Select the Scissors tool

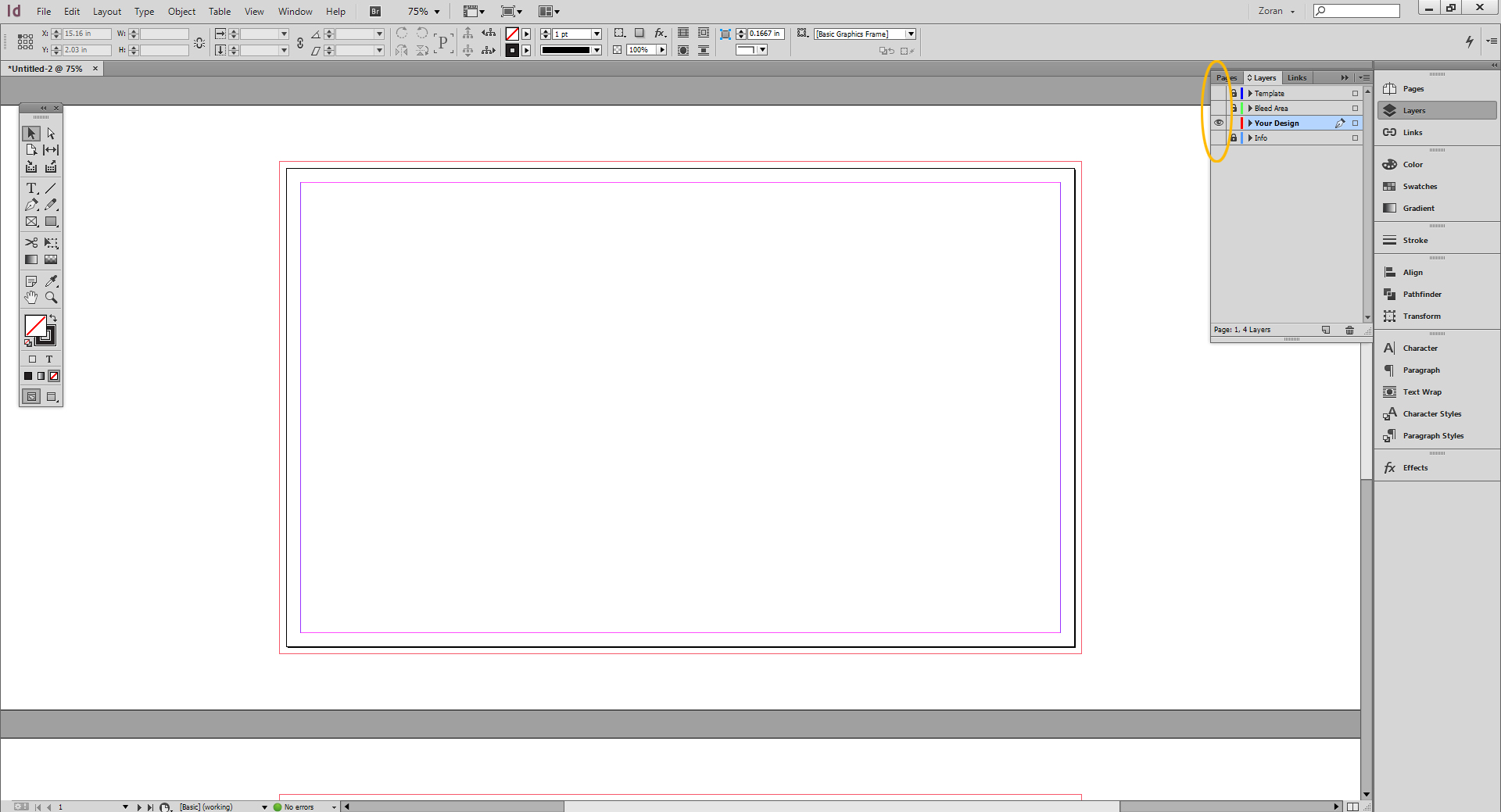[x=32, y=243]
